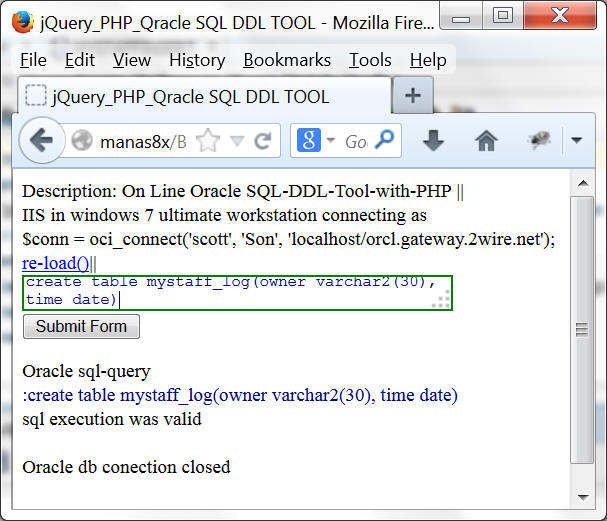The height and width of the screenshot is (521, 607).
Task: Click the scrollbar up arrow
Action: pyautogui.click(x=583, y=183)
